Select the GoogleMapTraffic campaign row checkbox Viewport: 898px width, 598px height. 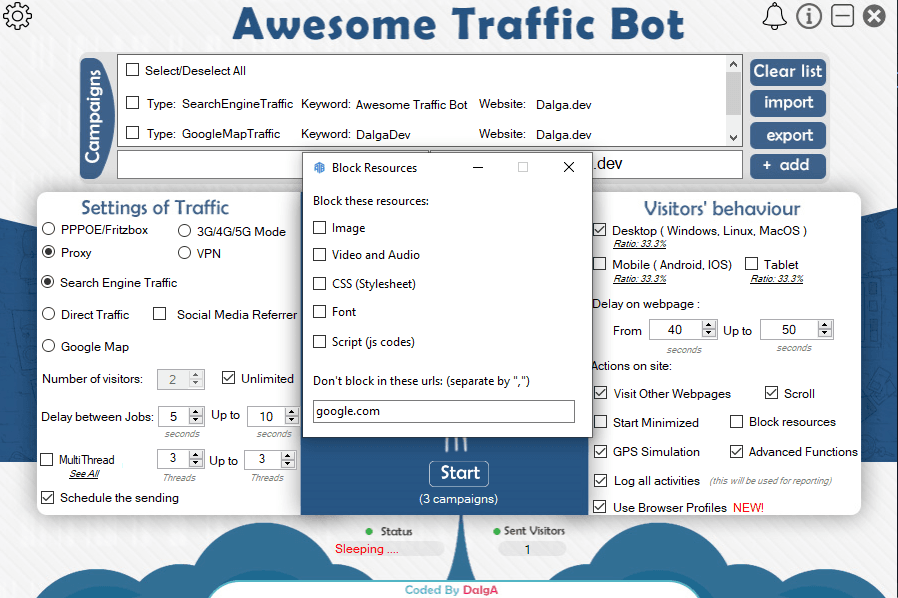132,132
